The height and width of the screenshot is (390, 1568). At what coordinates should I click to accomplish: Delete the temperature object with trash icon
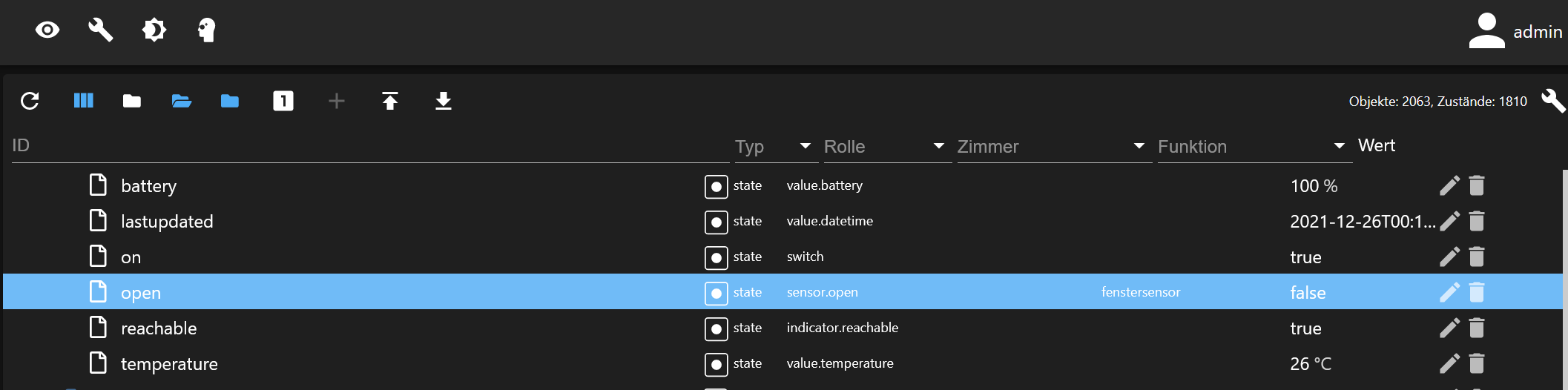pos(1477,363)
